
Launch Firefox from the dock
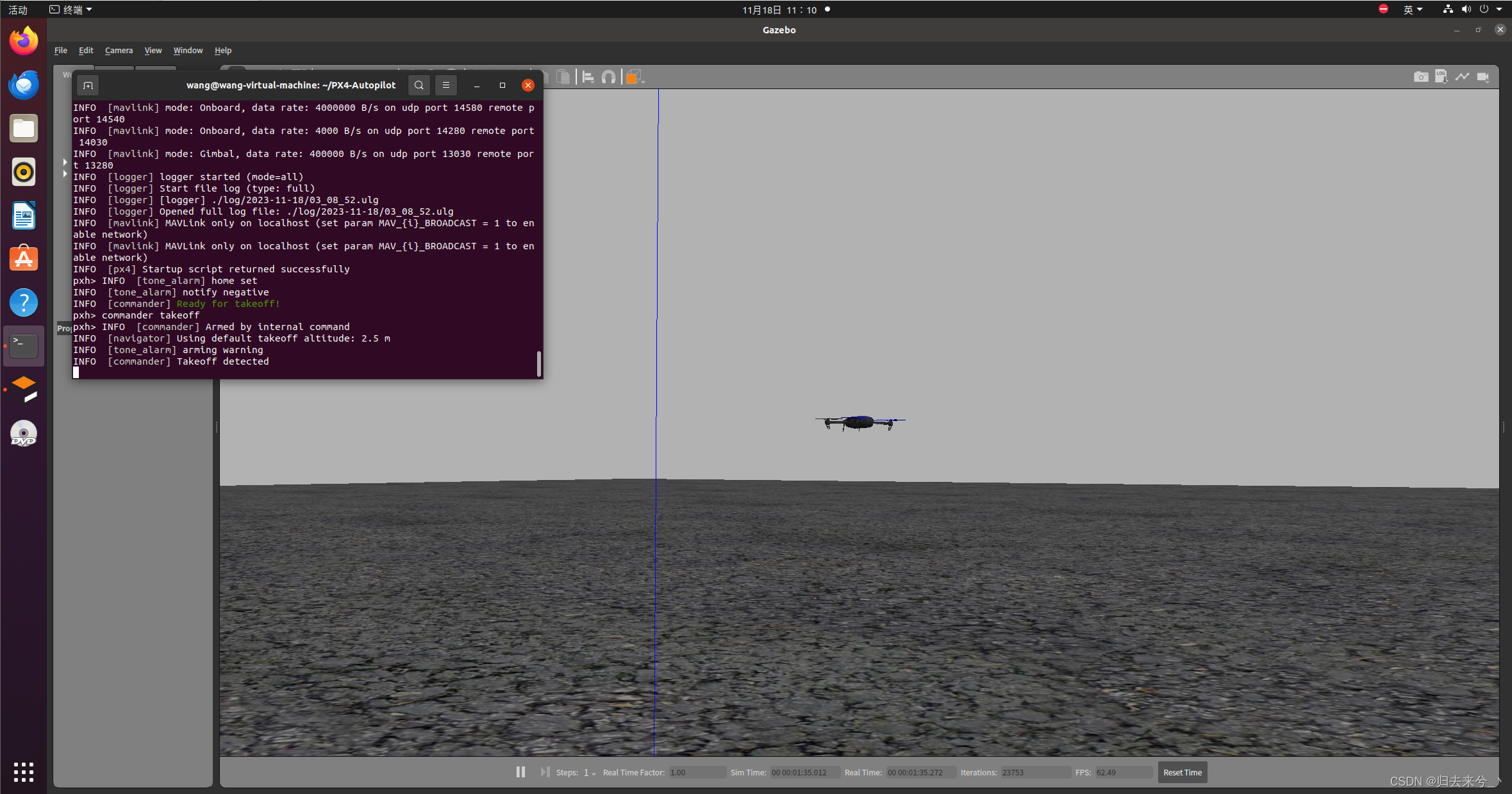tap(23, 40)
